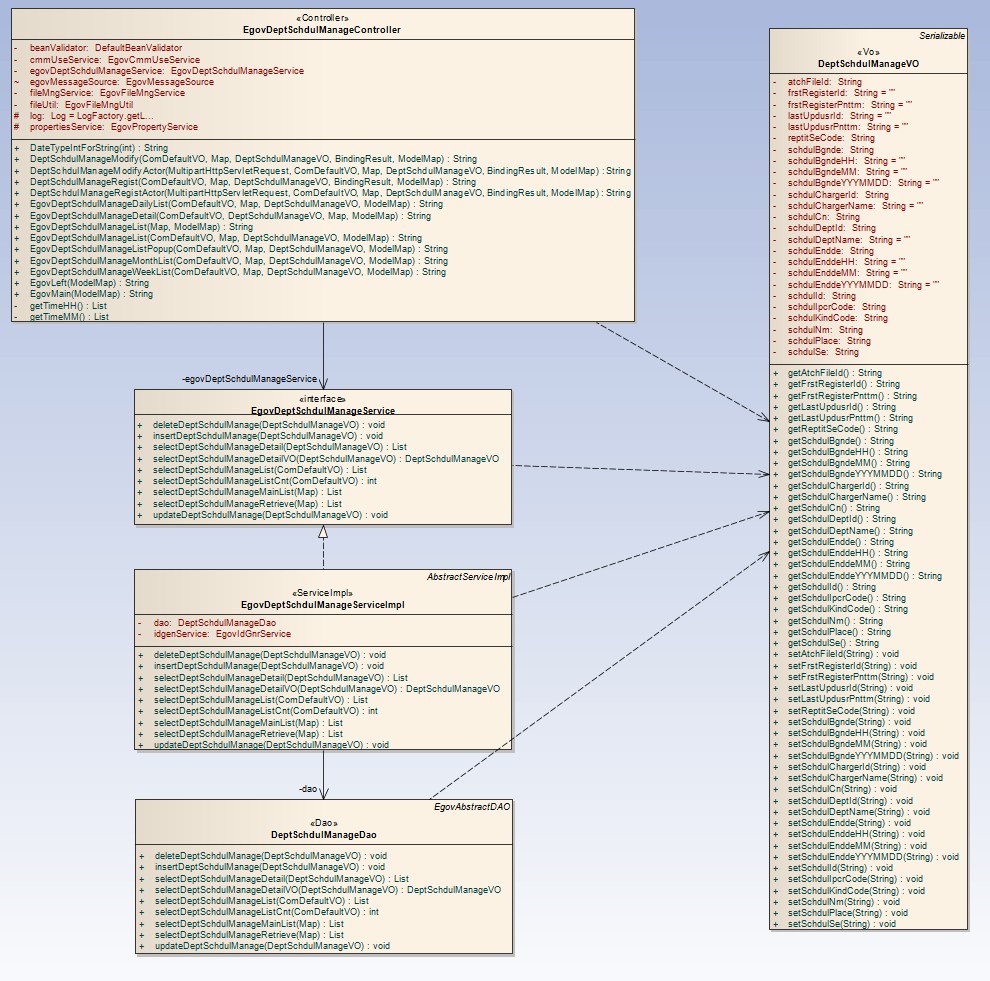Viewport: 990px width, 981px height.
Task: Select the setSchdulSe(String) method in the VO
Action: 842,923
